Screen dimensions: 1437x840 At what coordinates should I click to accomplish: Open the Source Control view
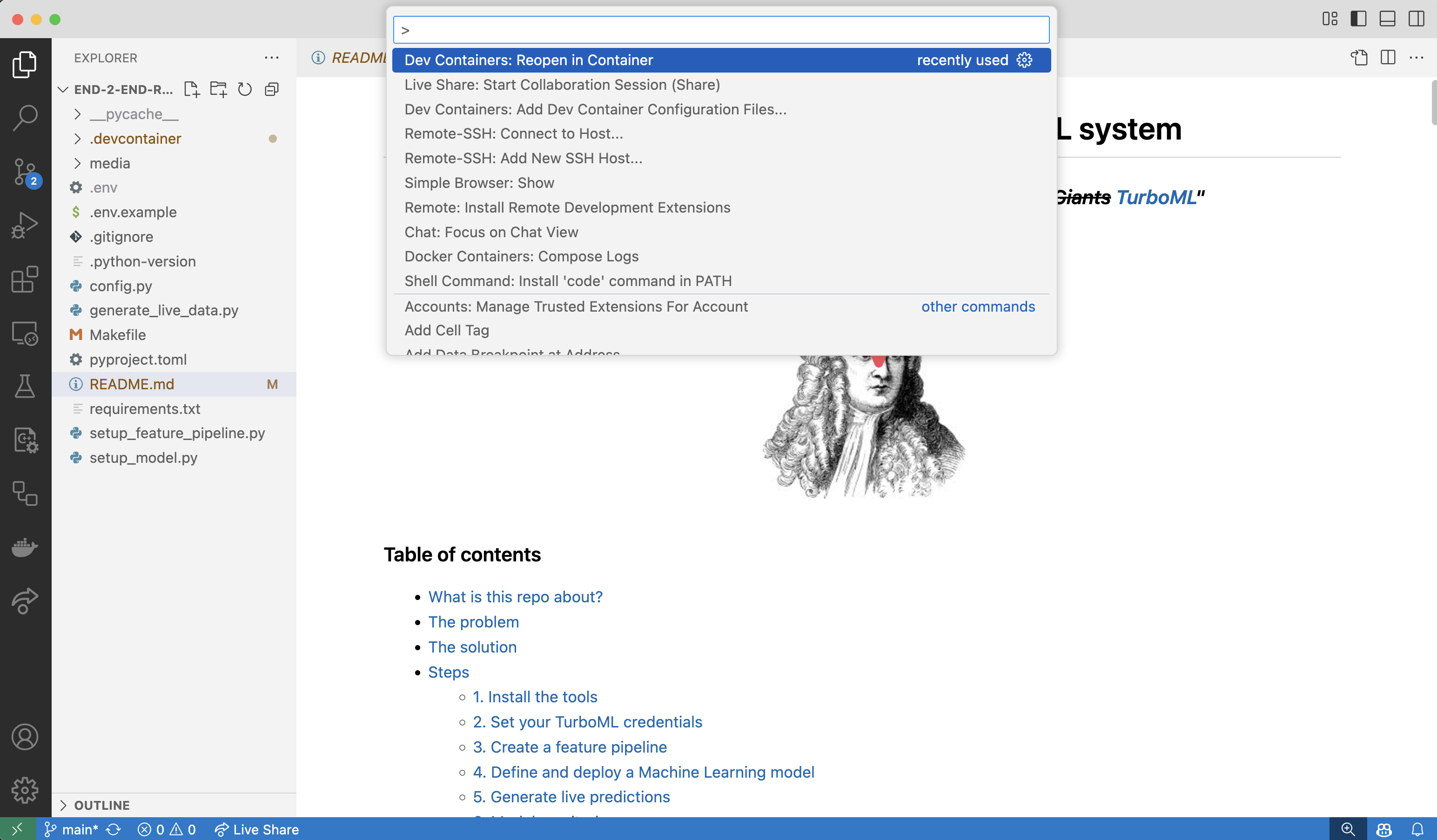(25, 172)
